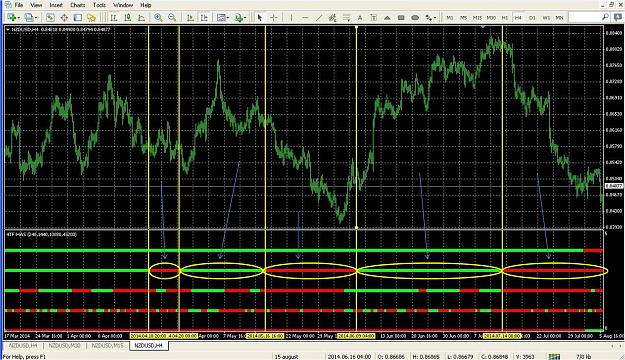Image resolution: width=625 pixels, height=360 pixels.
Task: Select the rectangle shape tool
Action: point(401,18)
